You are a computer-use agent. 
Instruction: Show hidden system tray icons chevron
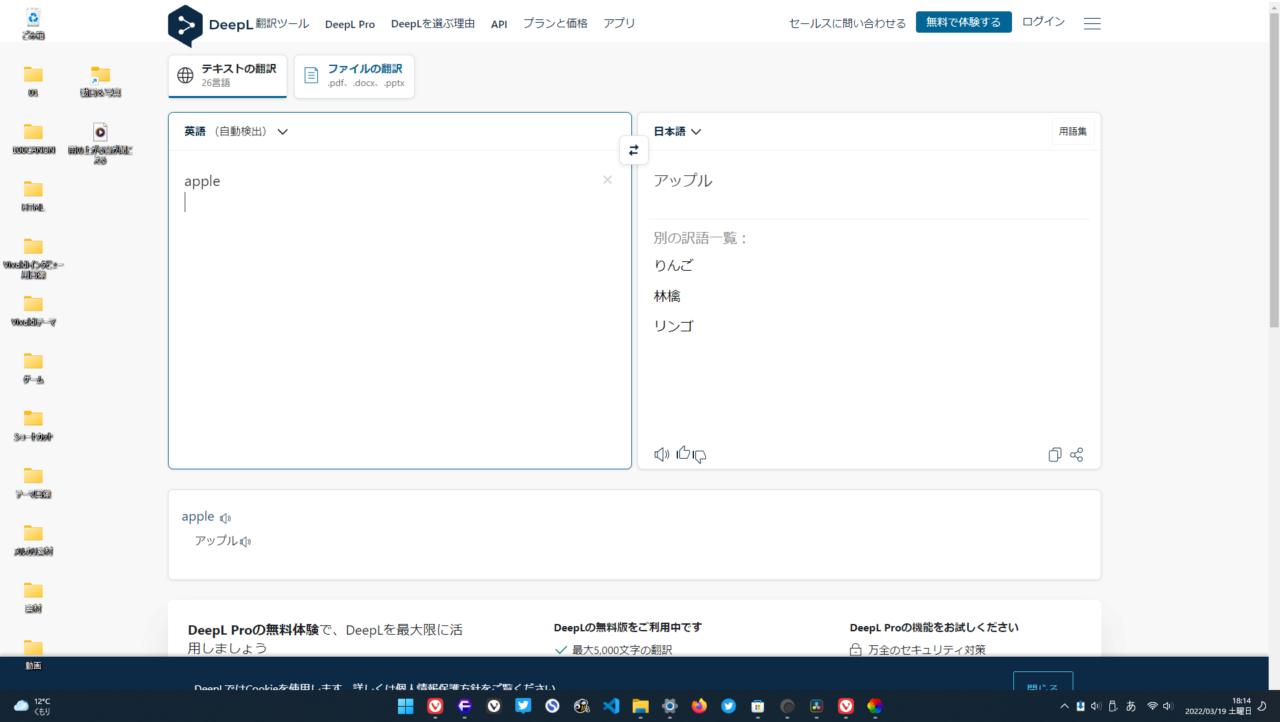pyautogui.click(x=1064, y=706)
